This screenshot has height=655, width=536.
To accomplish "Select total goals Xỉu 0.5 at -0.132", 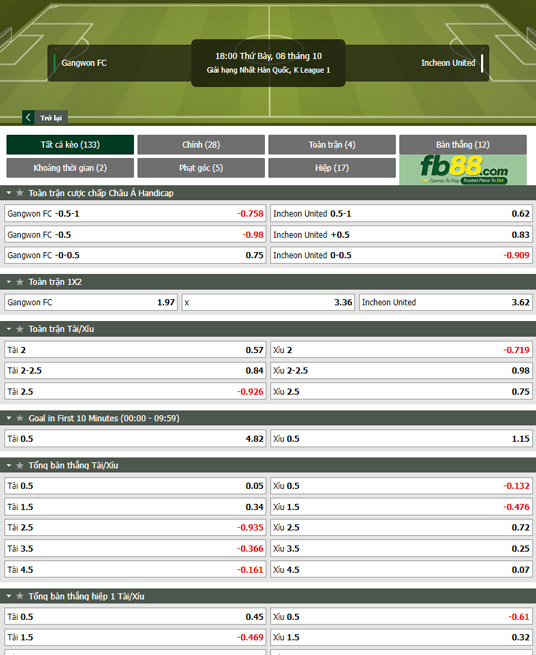I will coord(401,486).
